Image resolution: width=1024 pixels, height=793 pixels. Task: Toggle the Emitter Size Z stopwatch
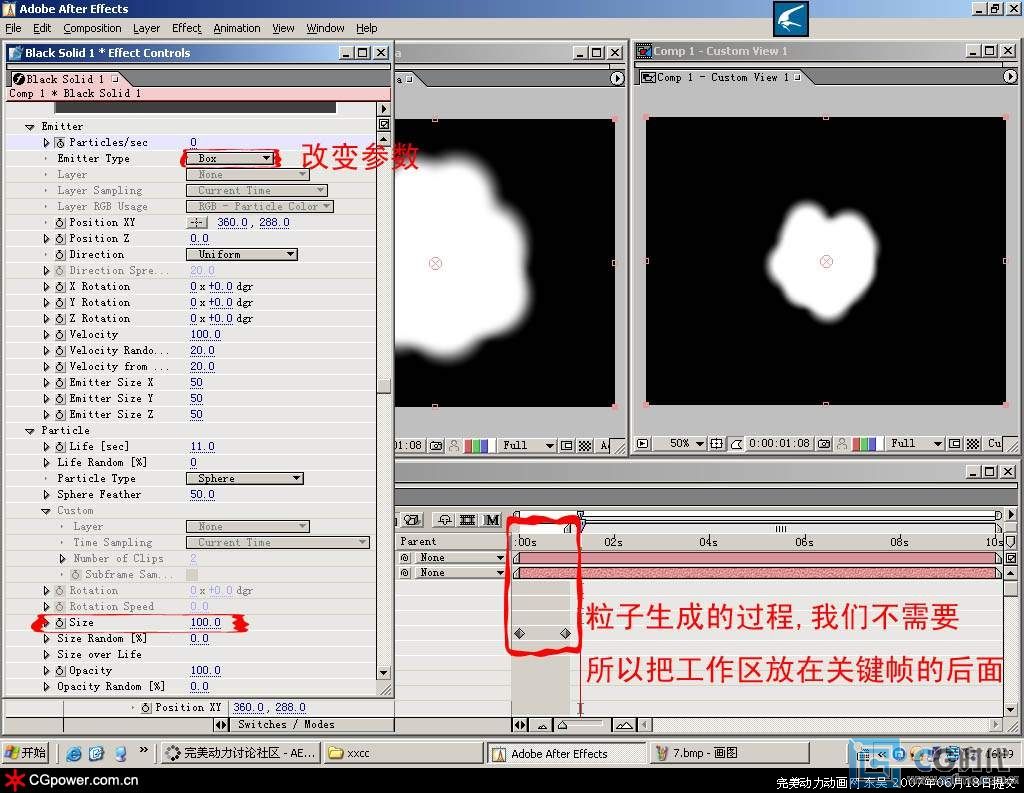pos(60,415)
